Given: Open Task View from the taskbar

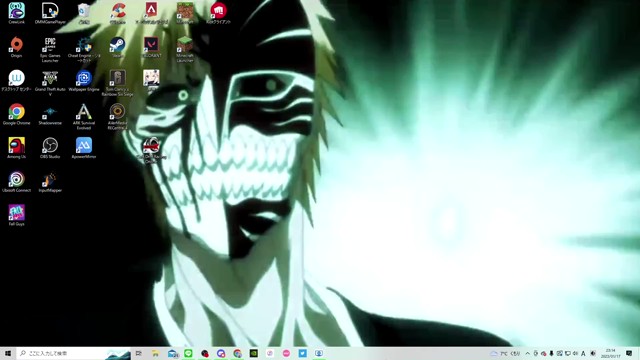Looking at the screenshot, I should 139,353.
